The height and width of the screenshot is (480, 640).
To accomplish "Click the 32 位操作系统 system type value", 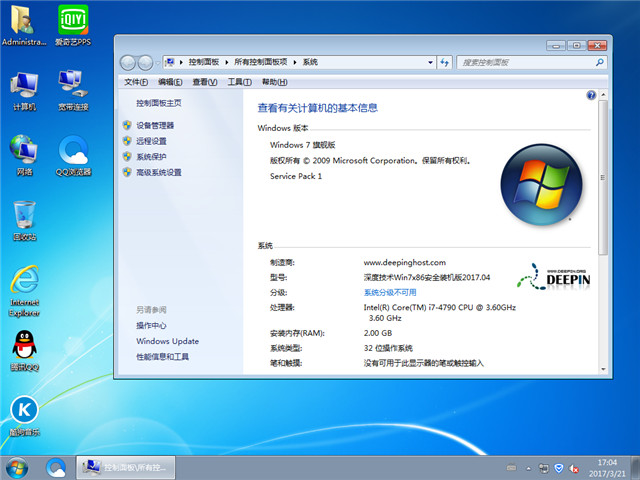I will pos(388,348).
